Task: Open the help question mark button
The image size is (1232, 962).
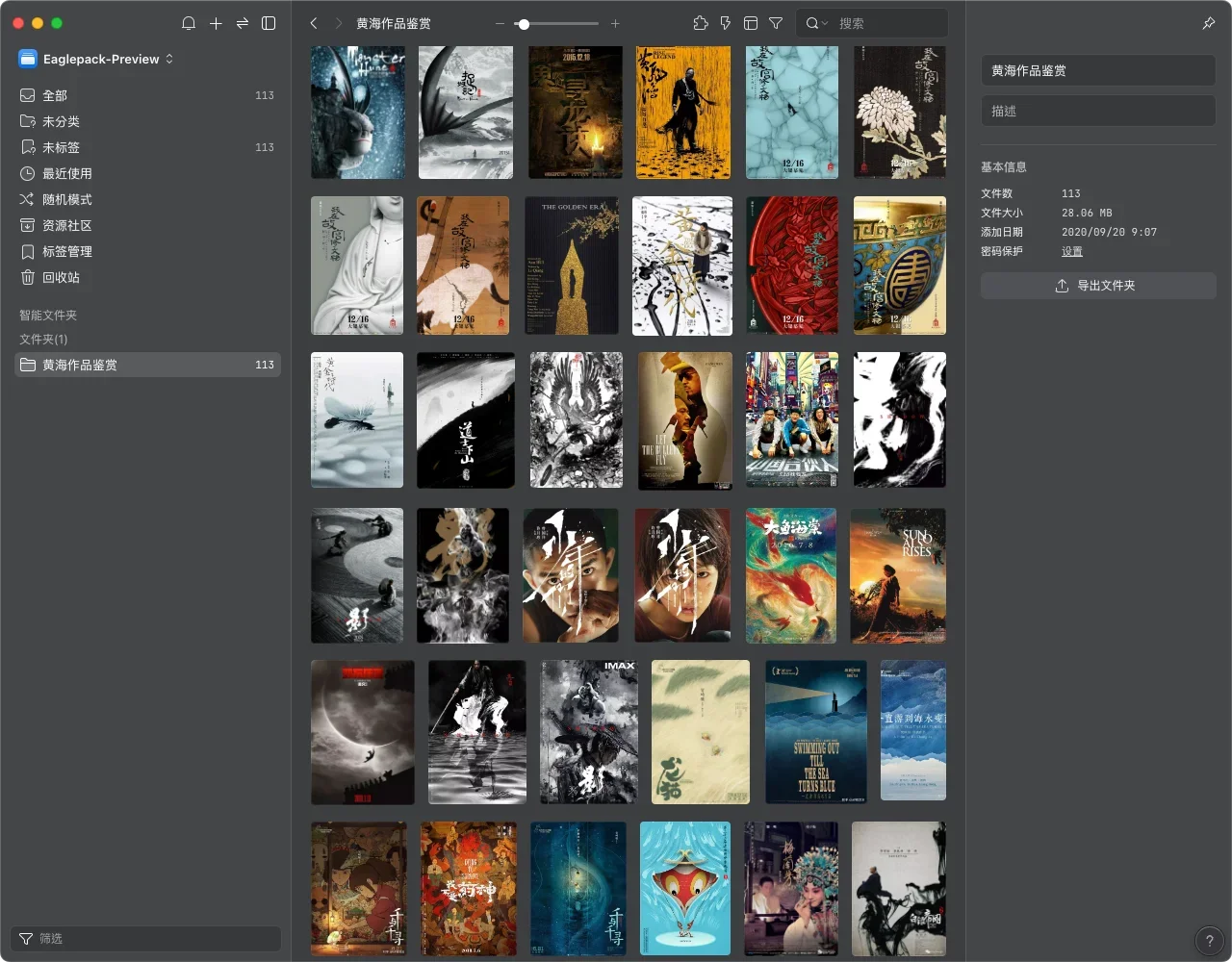Action: click(1209, 941)
